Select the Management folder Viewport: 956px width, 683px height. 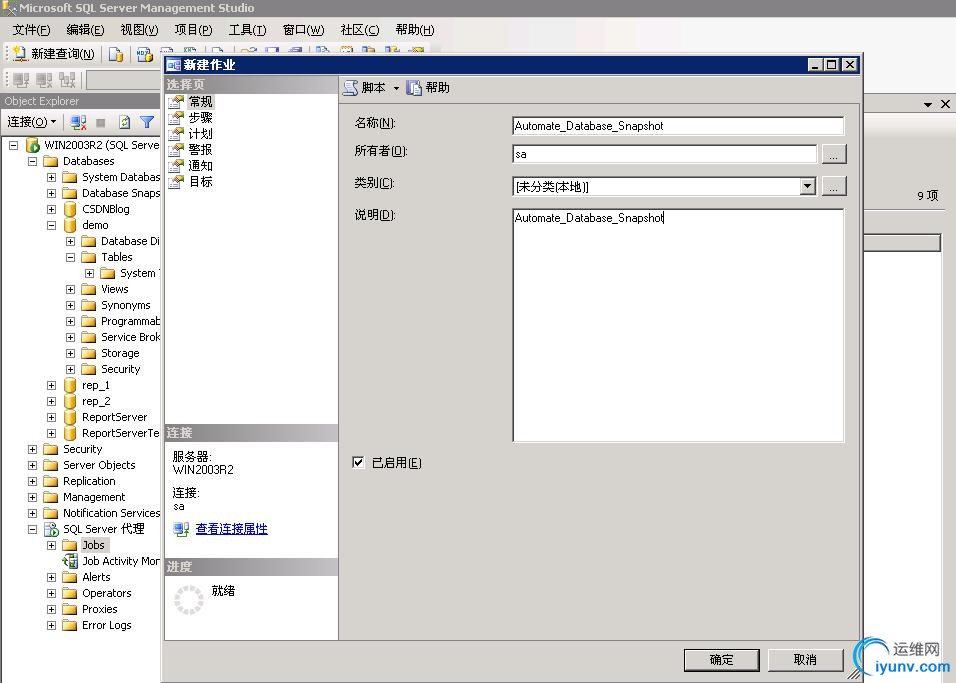coord(94,497)
